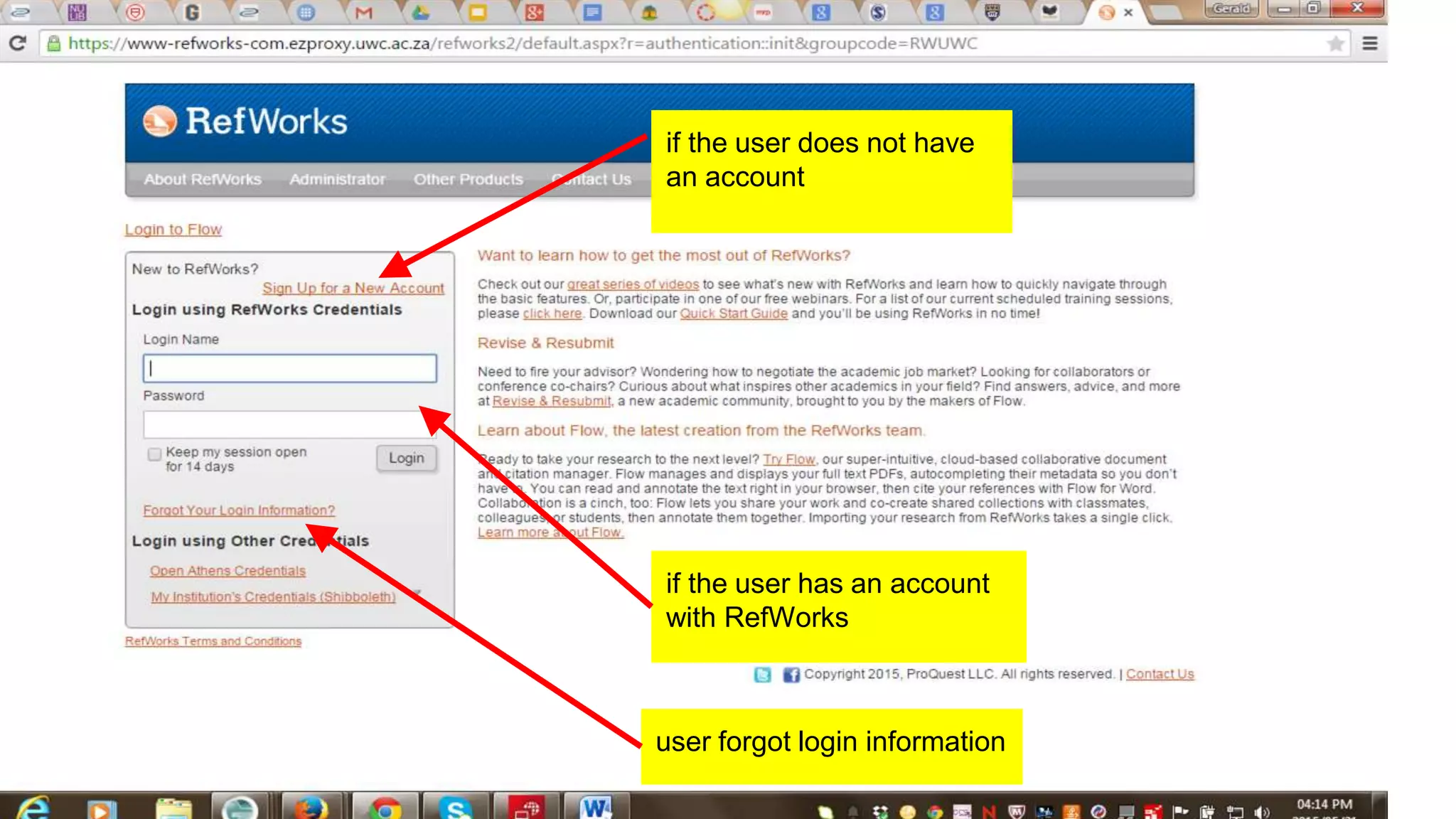Click the volume speaker tray icon
1456x819 pixels.
coord(1262,812)
